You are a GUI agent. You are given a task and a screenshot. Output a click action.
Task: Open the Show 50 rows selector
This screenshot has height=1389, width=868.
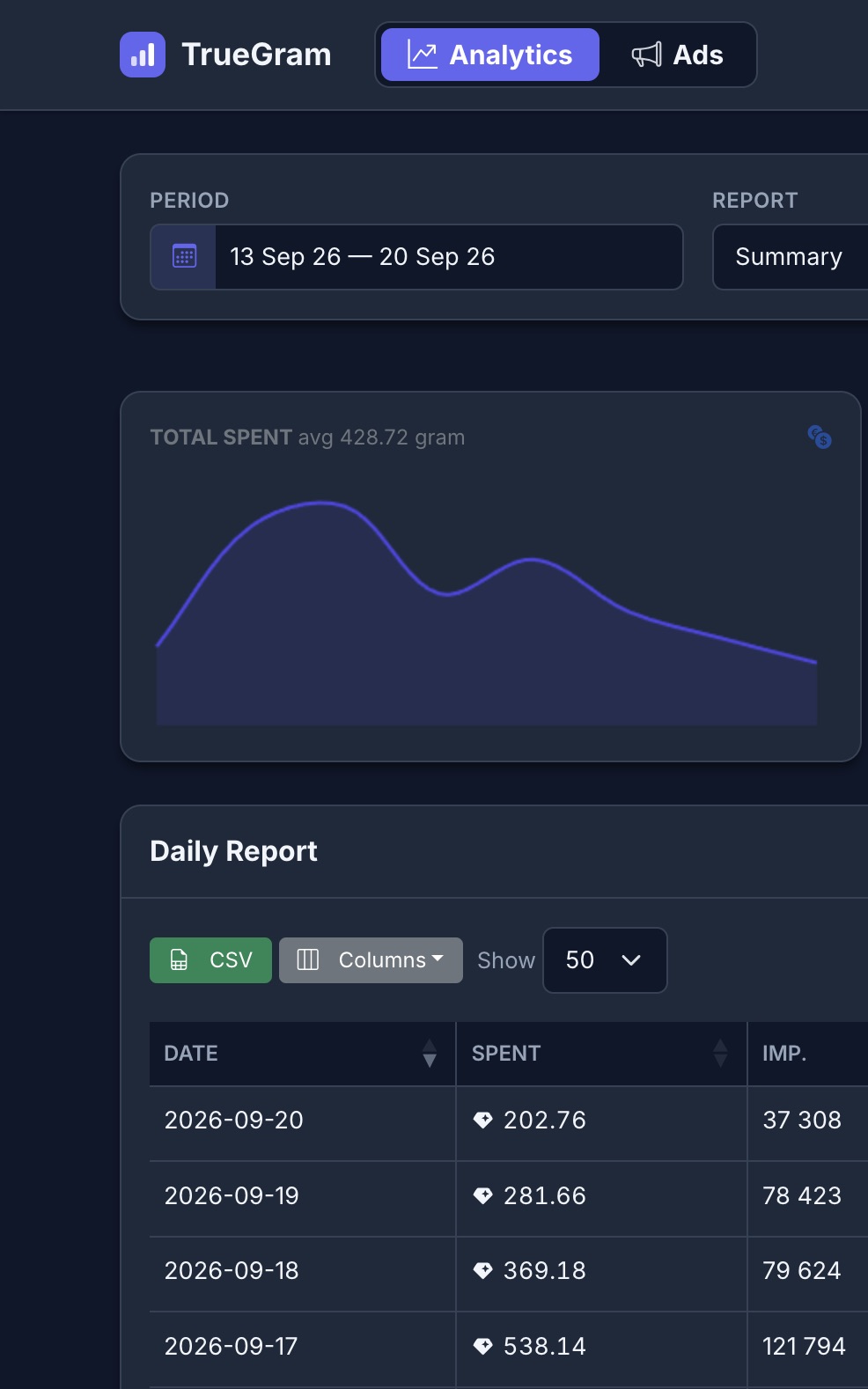pos(605,960)
